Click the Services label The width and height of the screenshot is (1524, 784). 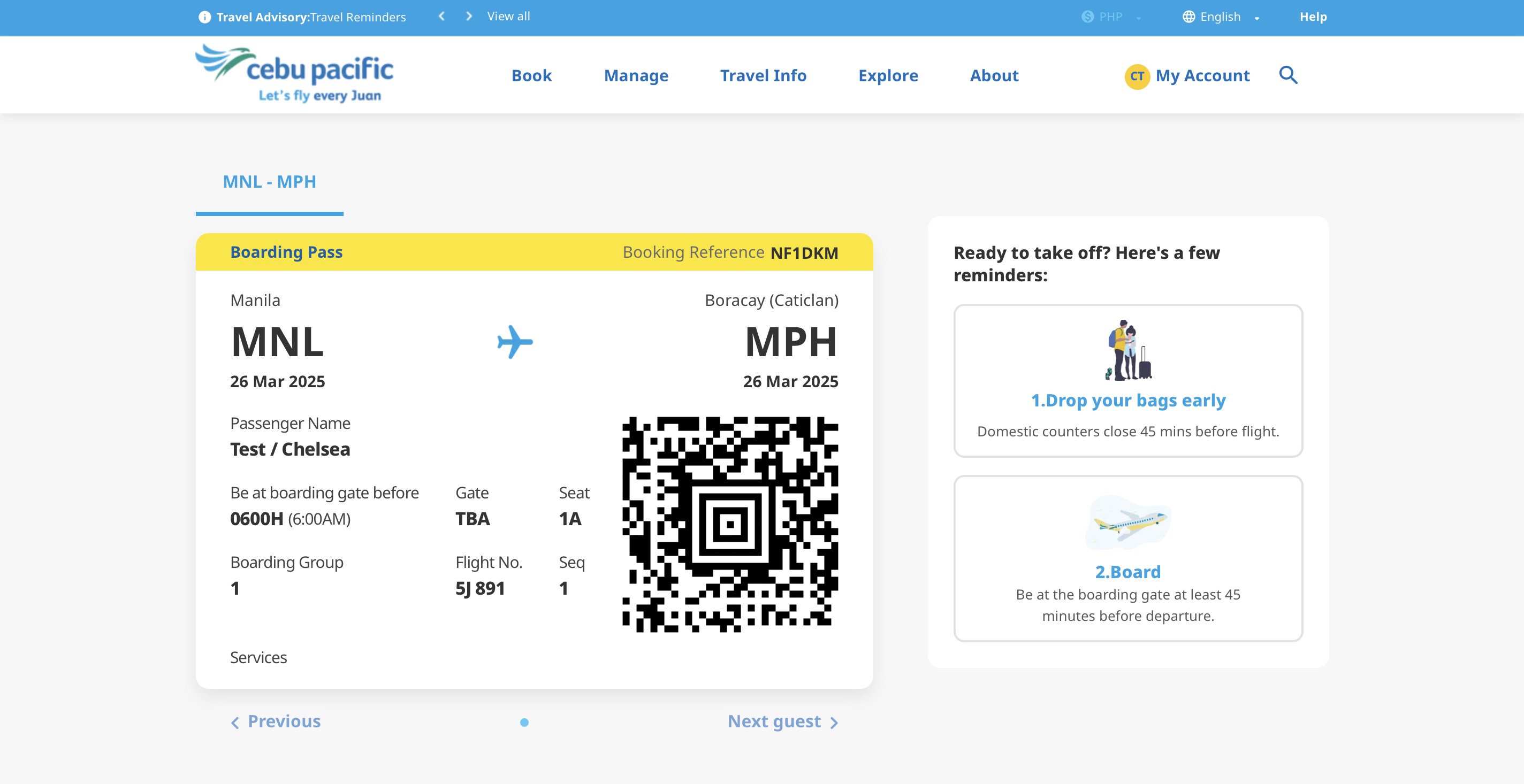[x=258, y=657]
